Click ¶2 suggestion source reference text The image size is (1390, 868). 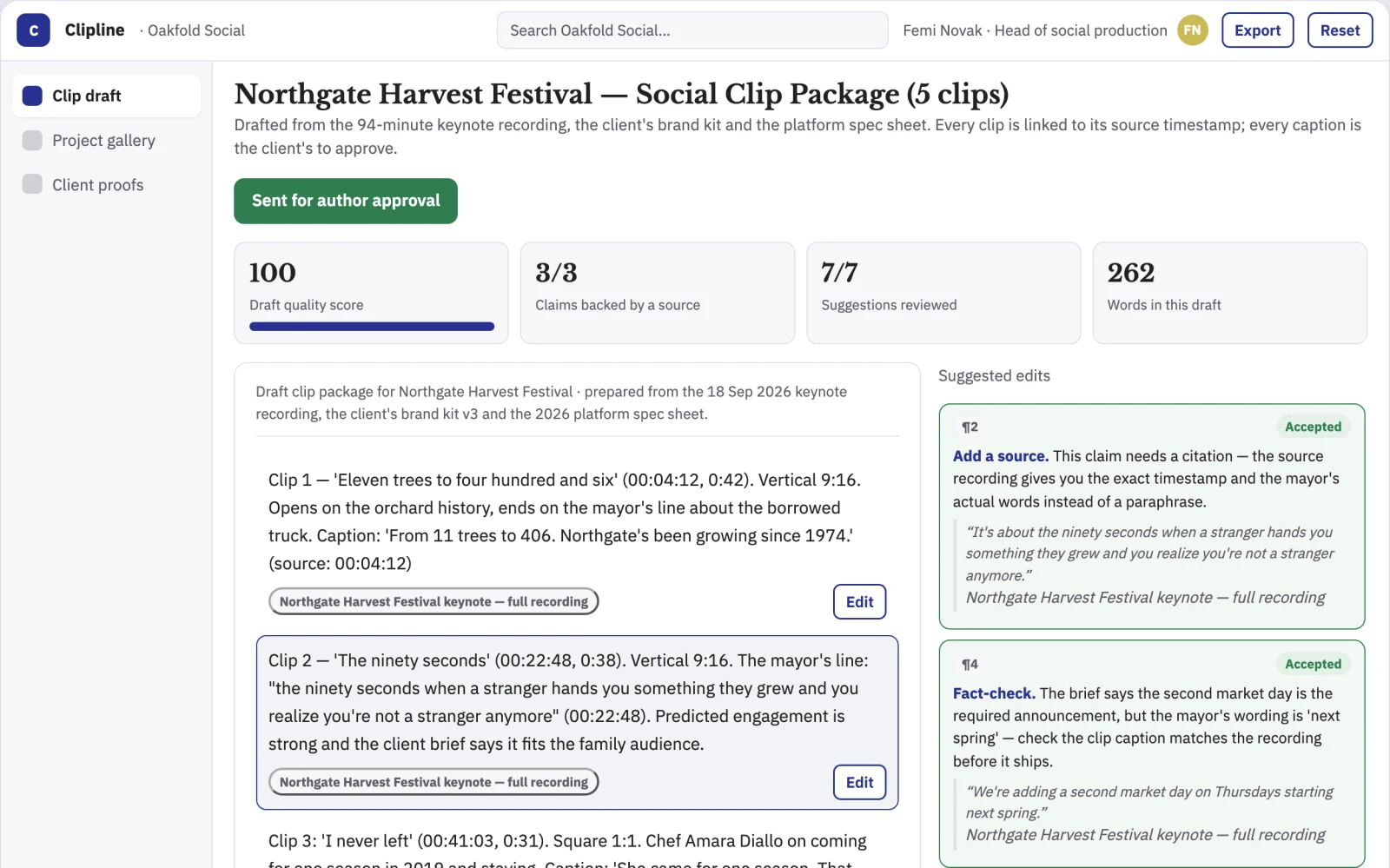1145,597
